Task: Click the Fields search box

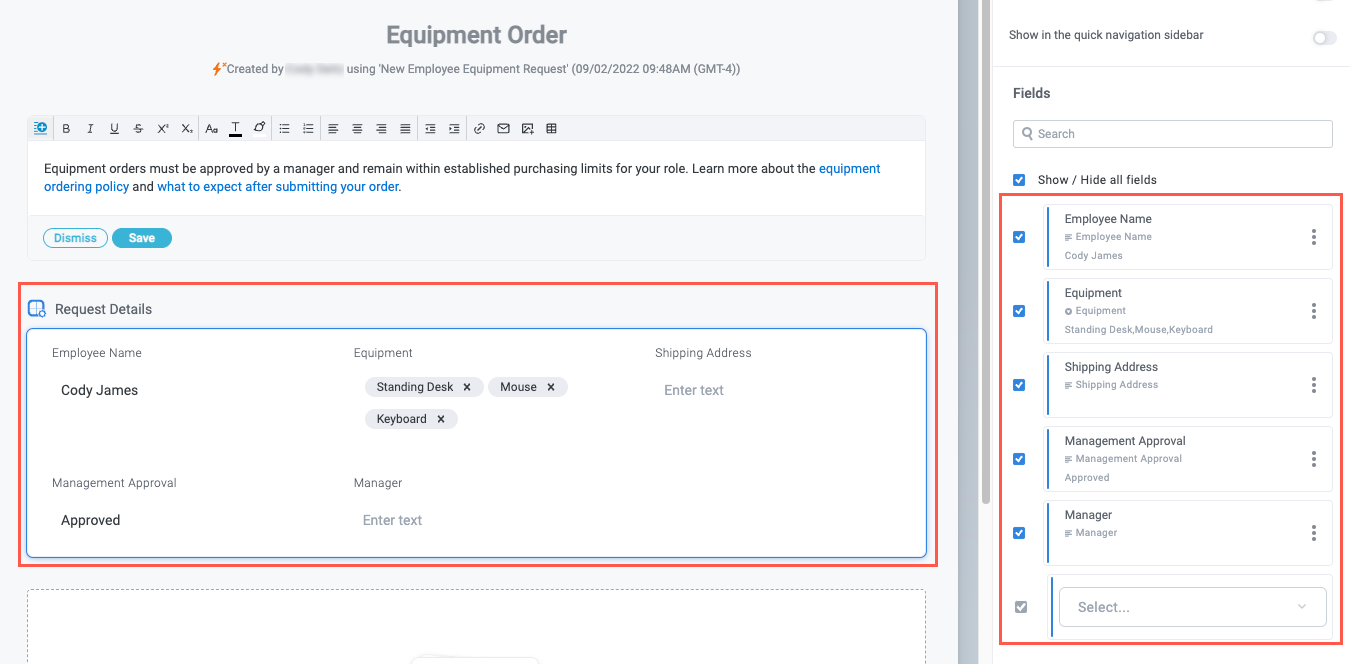Action: tap(1172, 134)
